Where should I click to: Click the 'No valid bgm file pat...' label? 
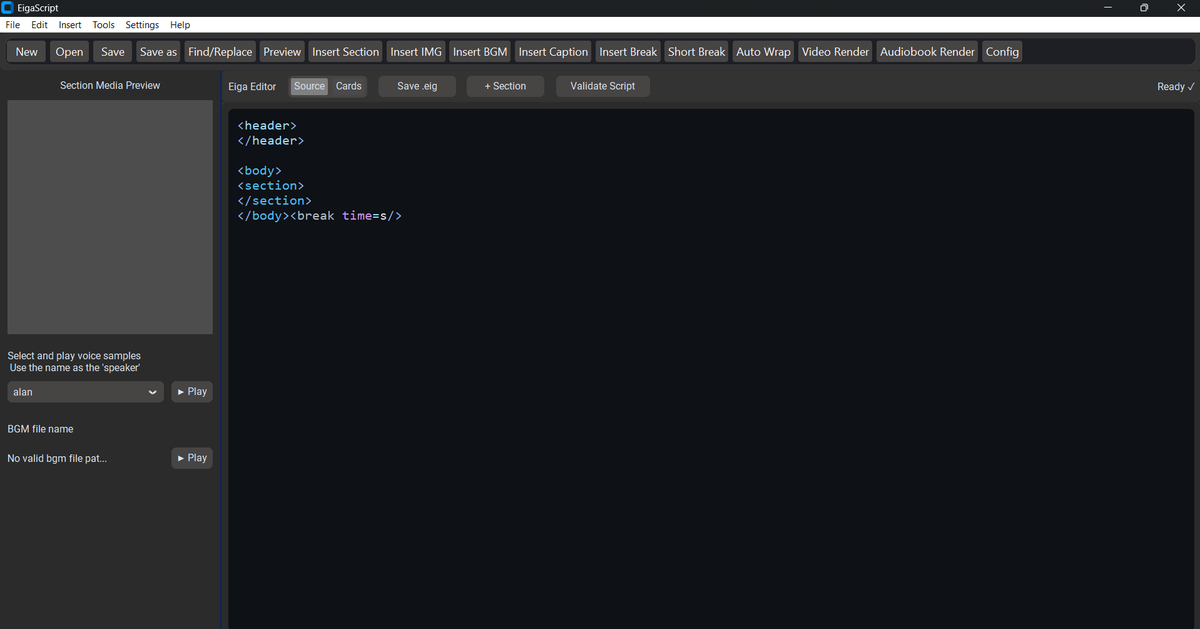click(x=57, y=459)
